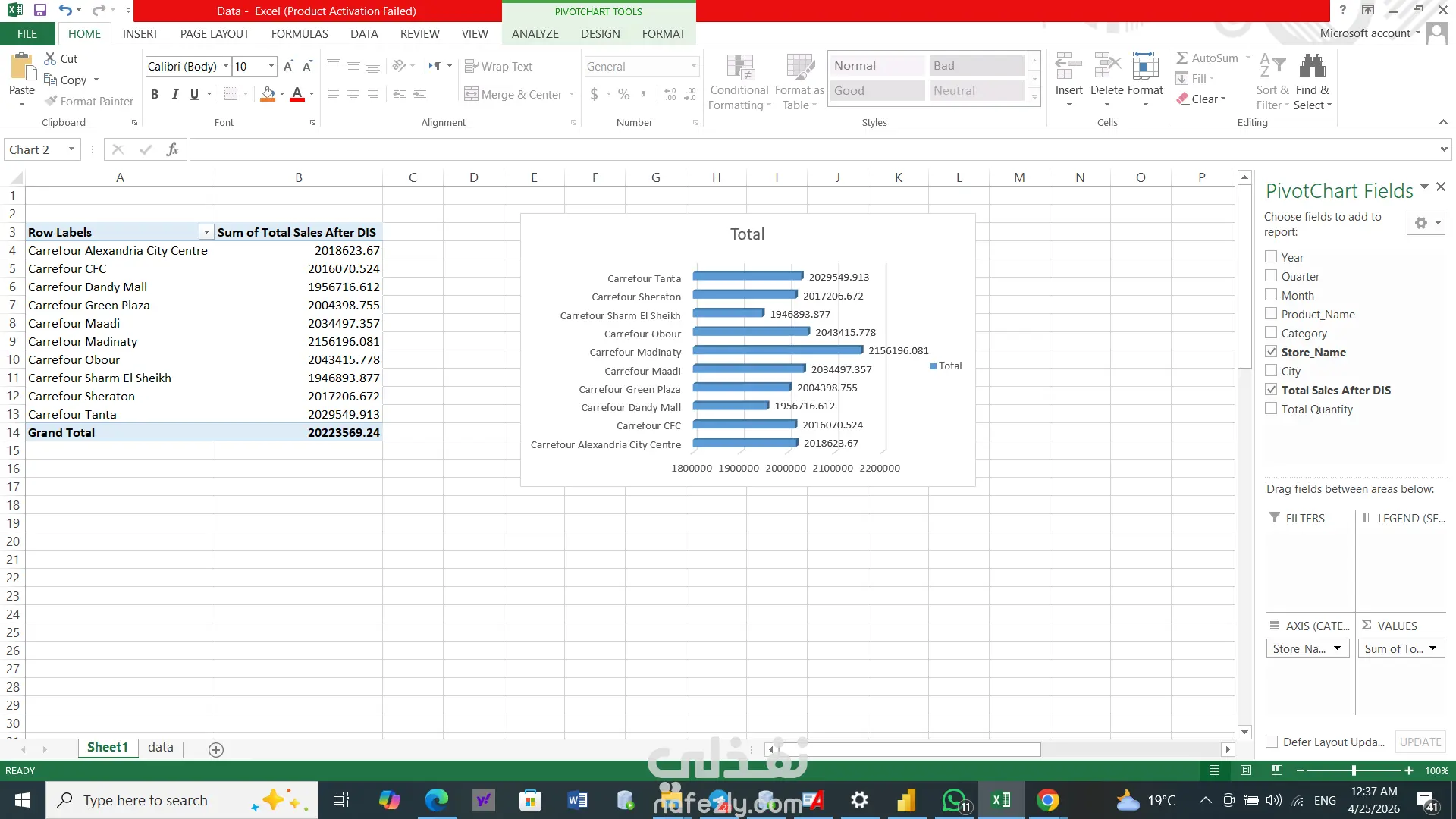1456x819 pixels.
Task: Switch to Page Break Preview view
Action: (x=1277, y=770)
